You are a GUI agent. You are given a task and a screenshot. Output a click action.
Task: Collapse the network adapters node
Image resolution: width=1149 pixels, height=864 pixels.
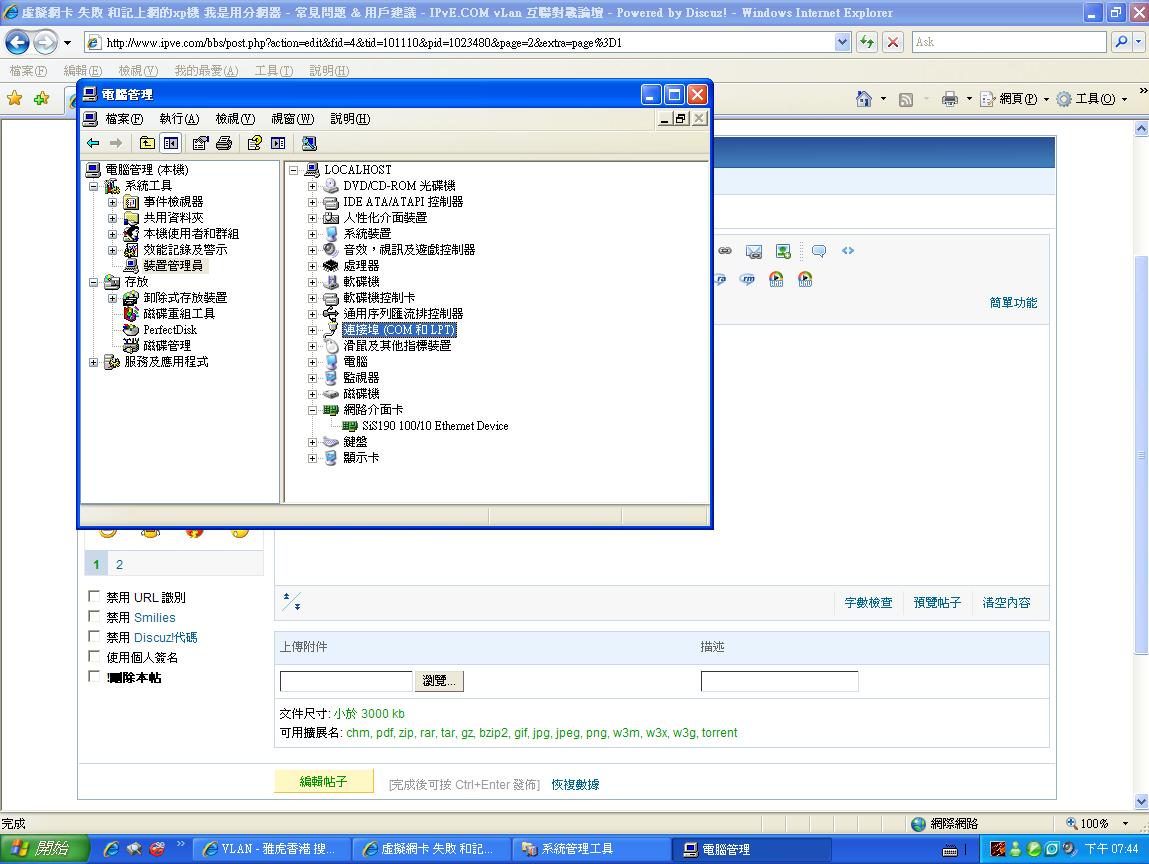point(312,410)
